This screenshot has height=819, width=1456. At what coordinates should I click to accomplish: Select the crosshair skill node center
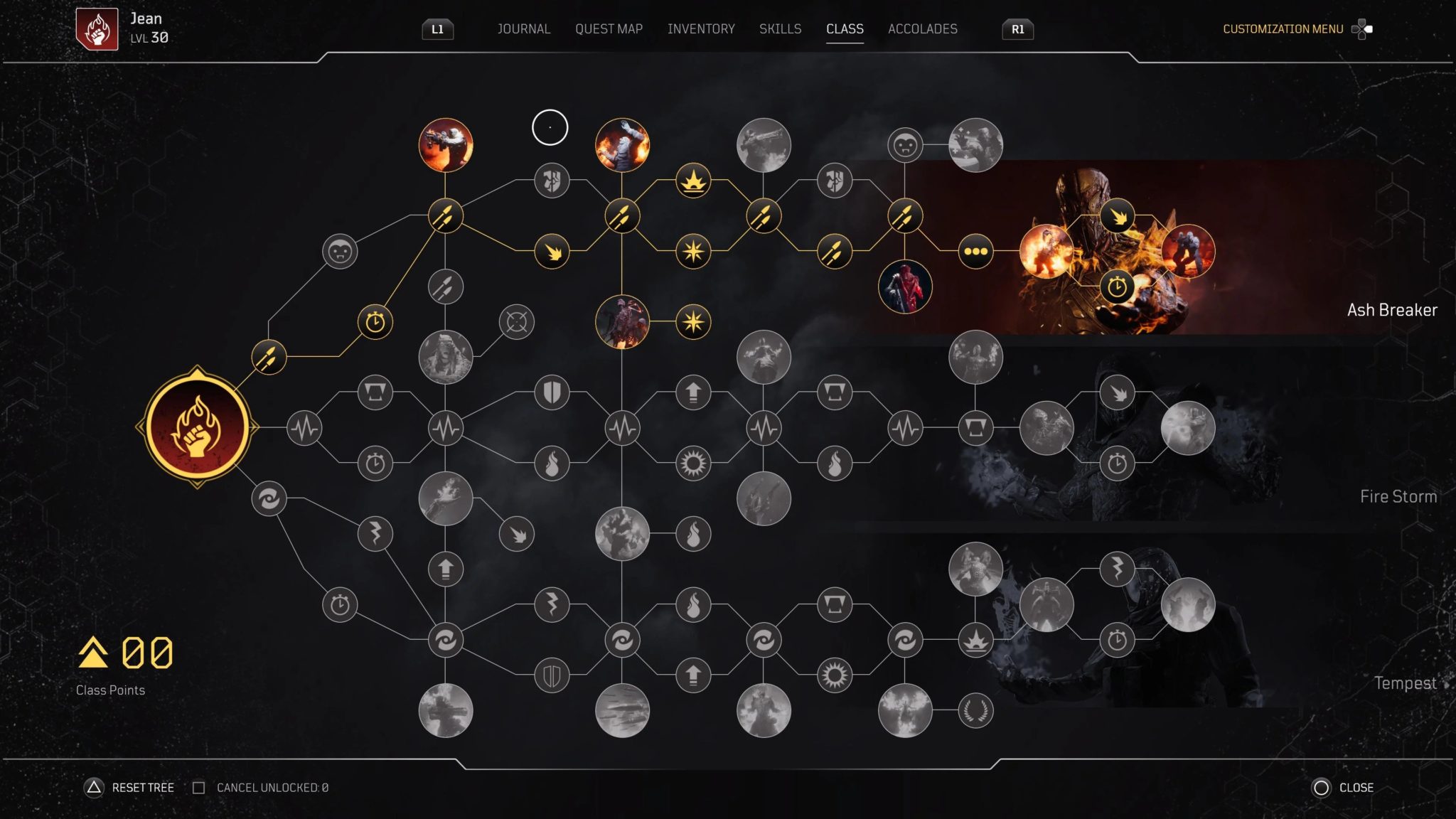[516, 321]
